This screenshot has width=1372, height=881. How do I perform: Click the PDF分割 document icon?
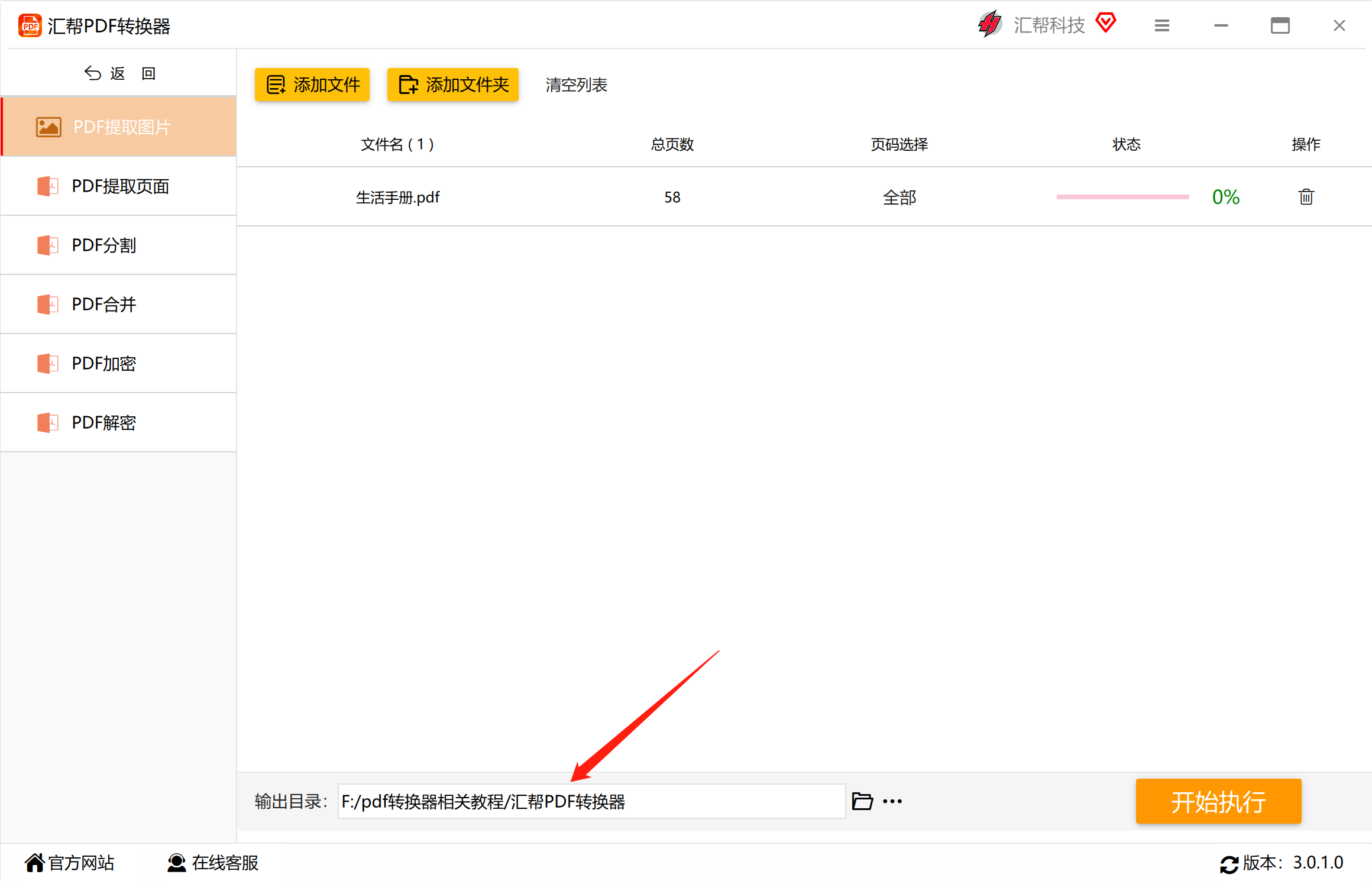pos(48,245)
